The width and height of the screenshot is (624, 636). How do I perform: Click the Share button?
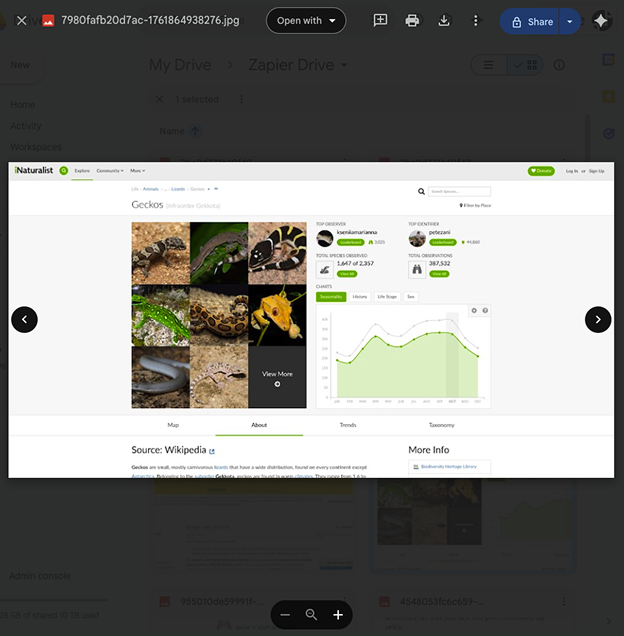(x=530, y=21)
